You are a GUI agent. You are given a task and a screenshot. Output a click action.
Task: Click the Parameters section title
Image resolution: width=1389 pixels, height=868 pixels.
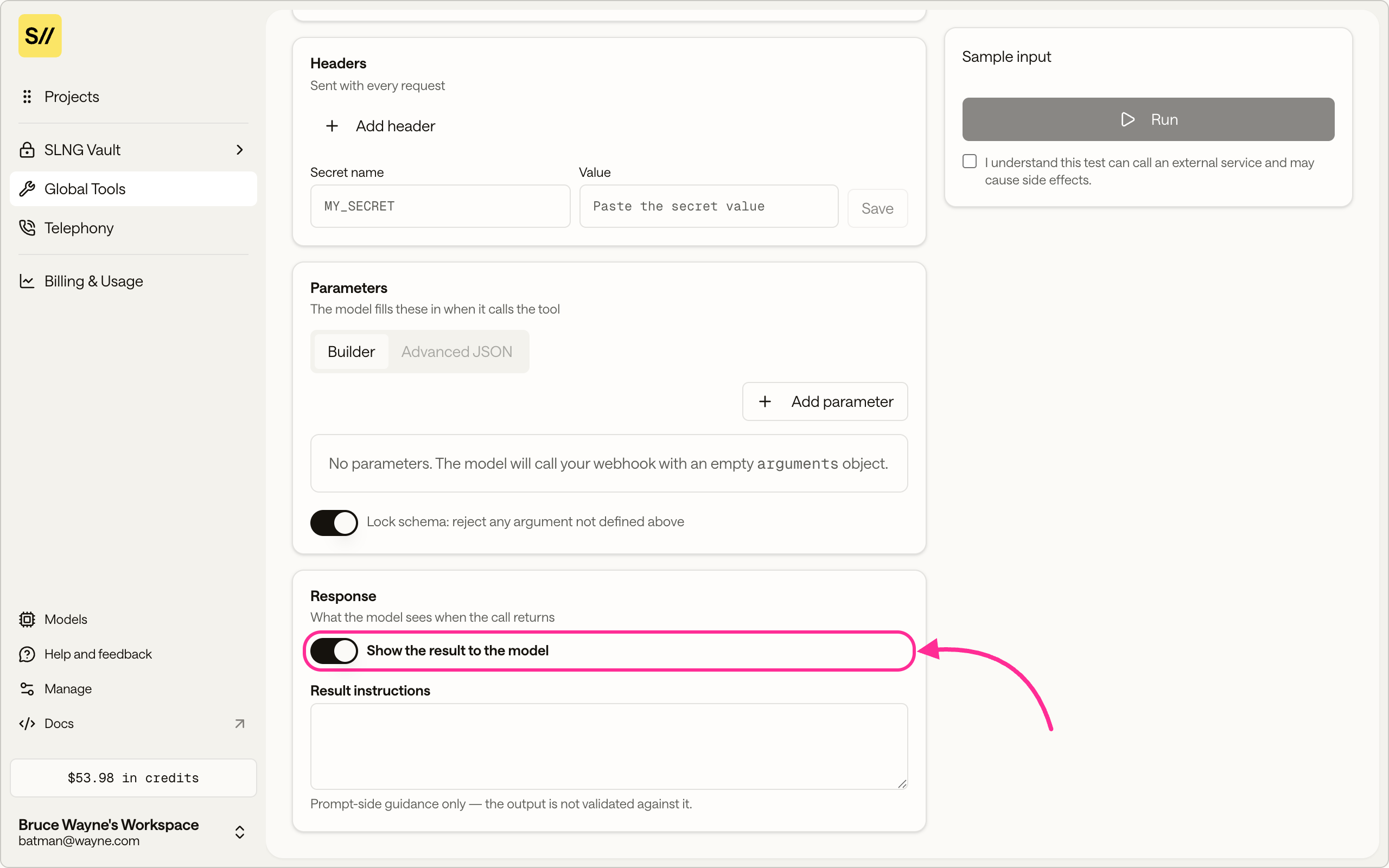coord(349,288)
